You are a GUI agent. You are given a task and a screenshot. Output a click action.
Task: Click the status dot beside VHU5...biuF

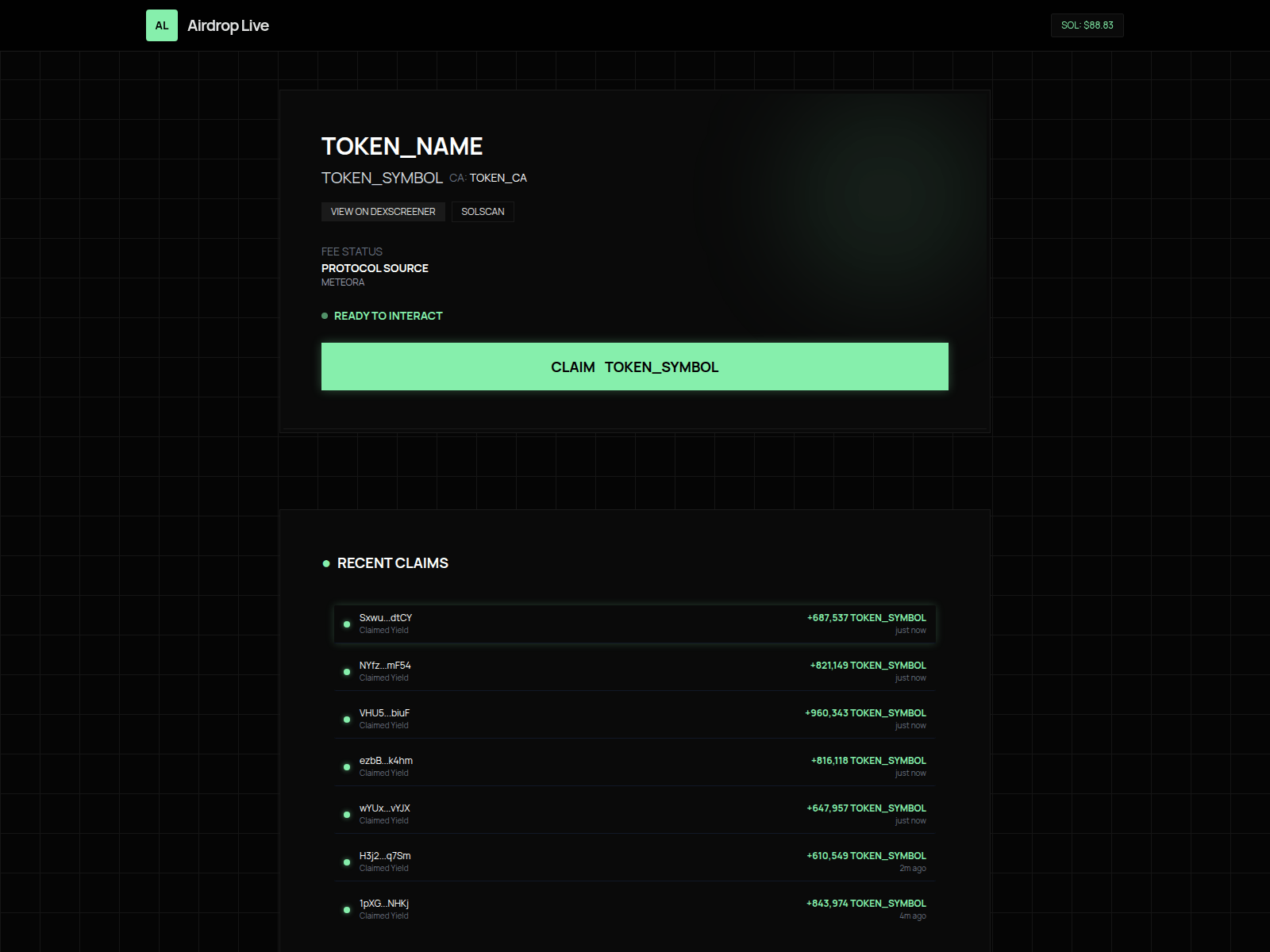pyautogui.click(x=347, y=720)
